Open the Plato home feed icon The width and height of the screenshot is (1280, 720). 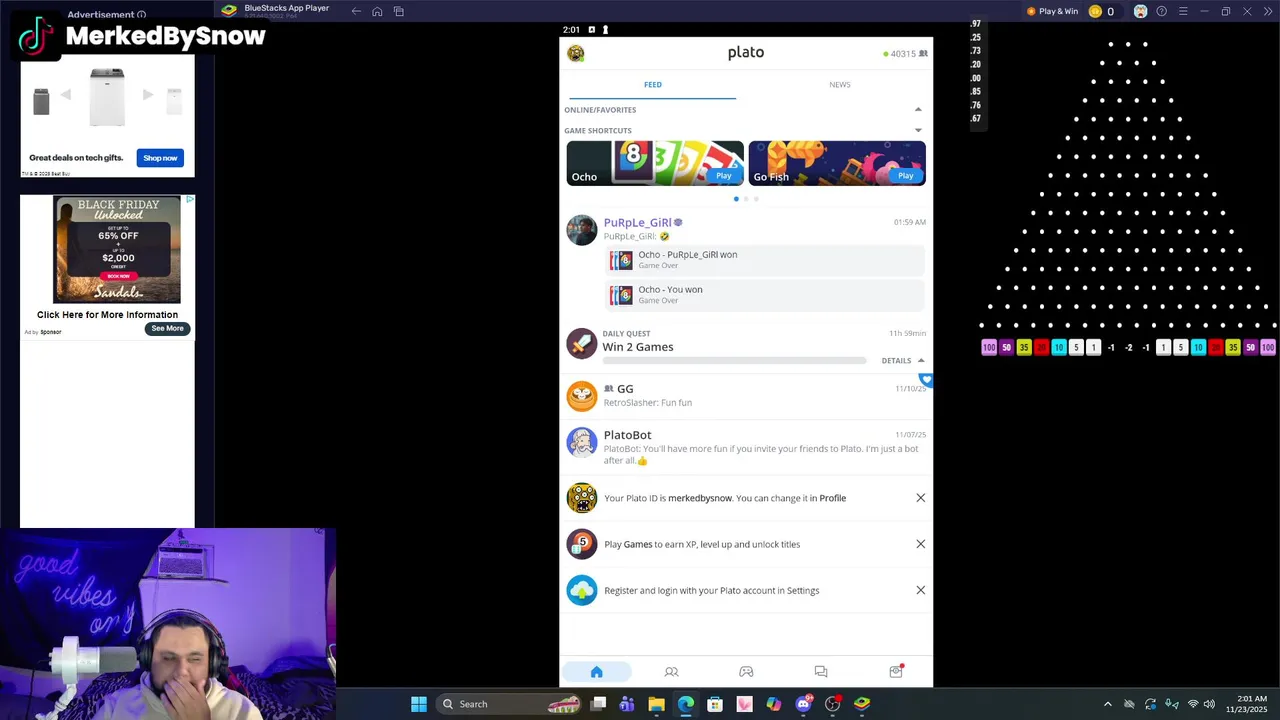(x=597, y=672)
